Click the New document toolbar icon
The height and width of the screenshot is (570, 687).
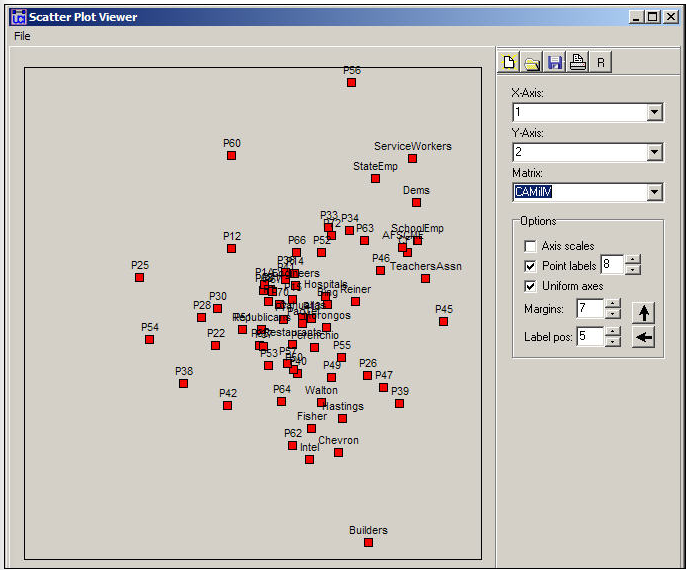(x=510, y=63)
